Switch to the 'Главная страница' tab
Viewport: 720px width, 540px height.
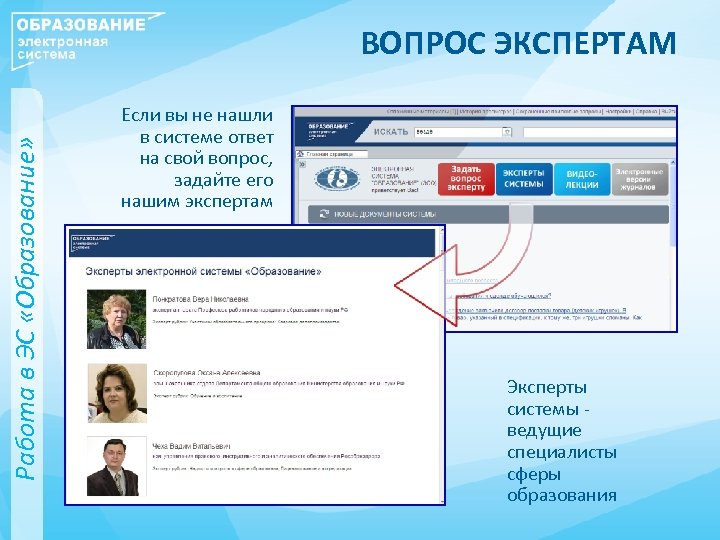click(332, 154)
